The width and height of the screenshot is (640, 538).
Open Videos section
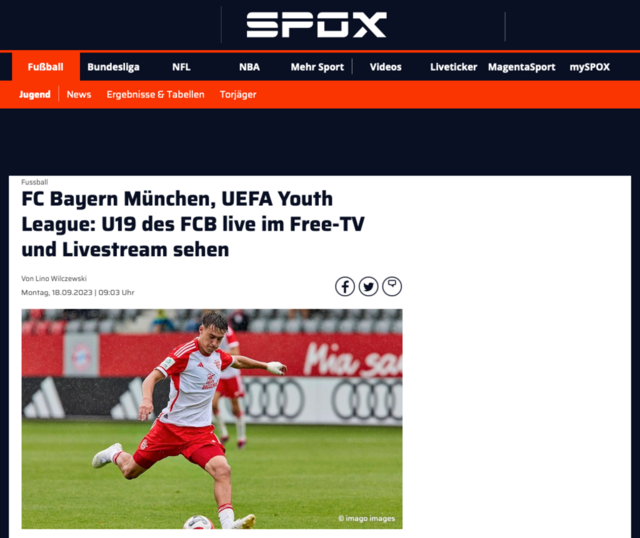point(386,67)
